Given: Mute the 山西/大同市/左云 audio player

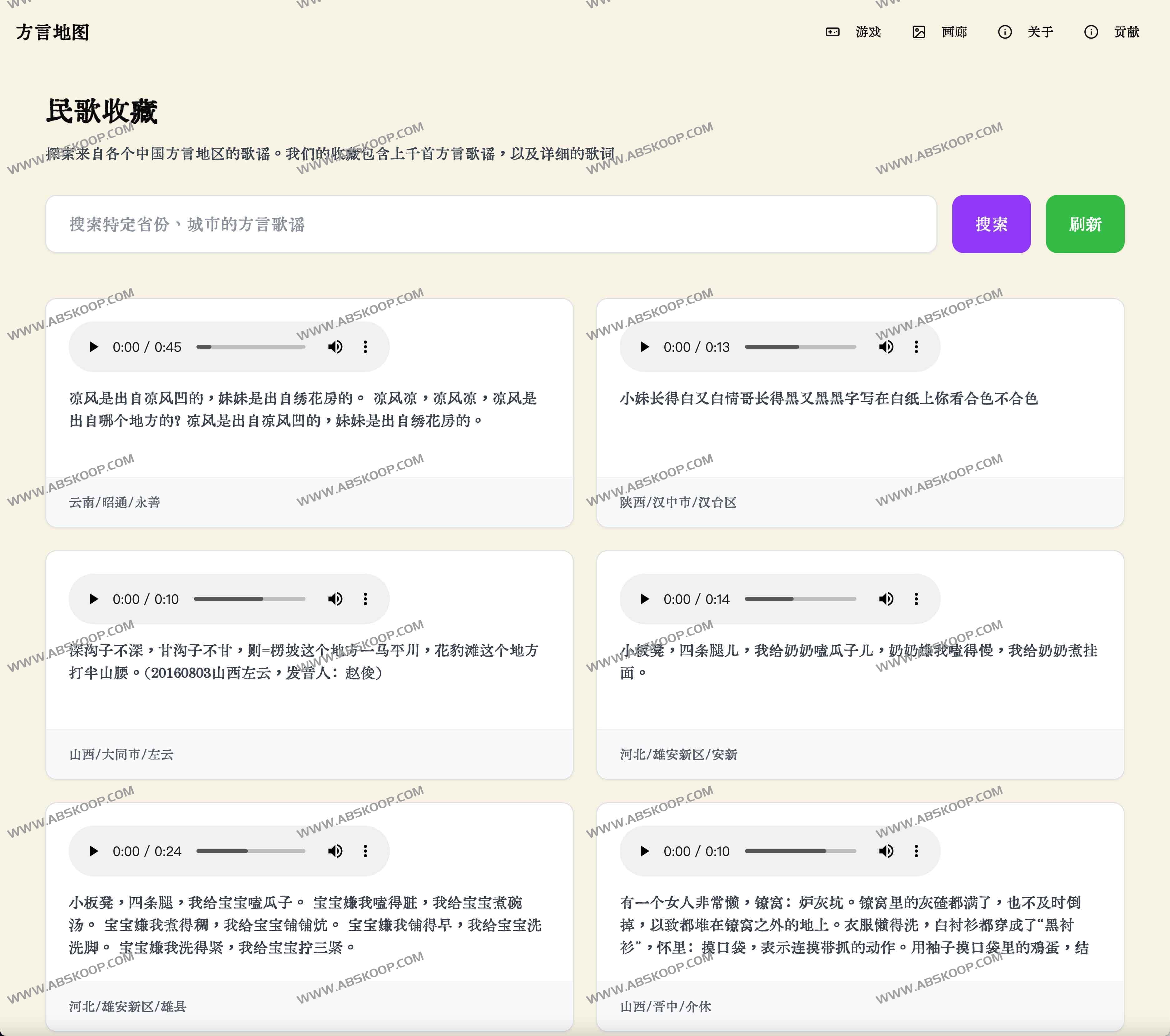Looking at the screenshot, I should pyautogui.click(x=335, y=599).
